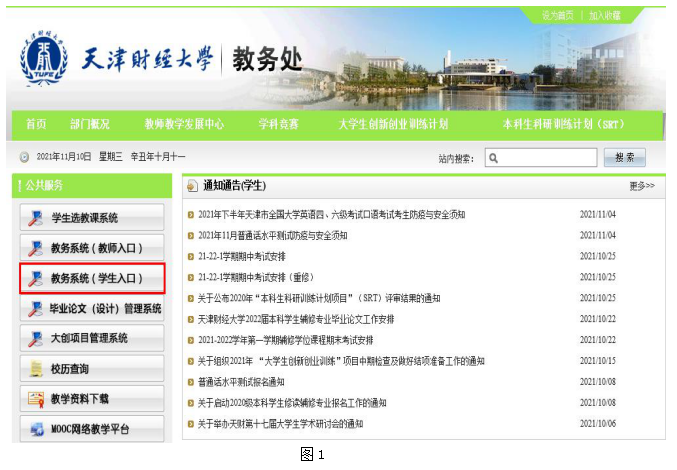Image resolution: width=677 pixels, height=470 pixels.
Task: Click the 搜索 search button
Action: click(x=625, y=158)
